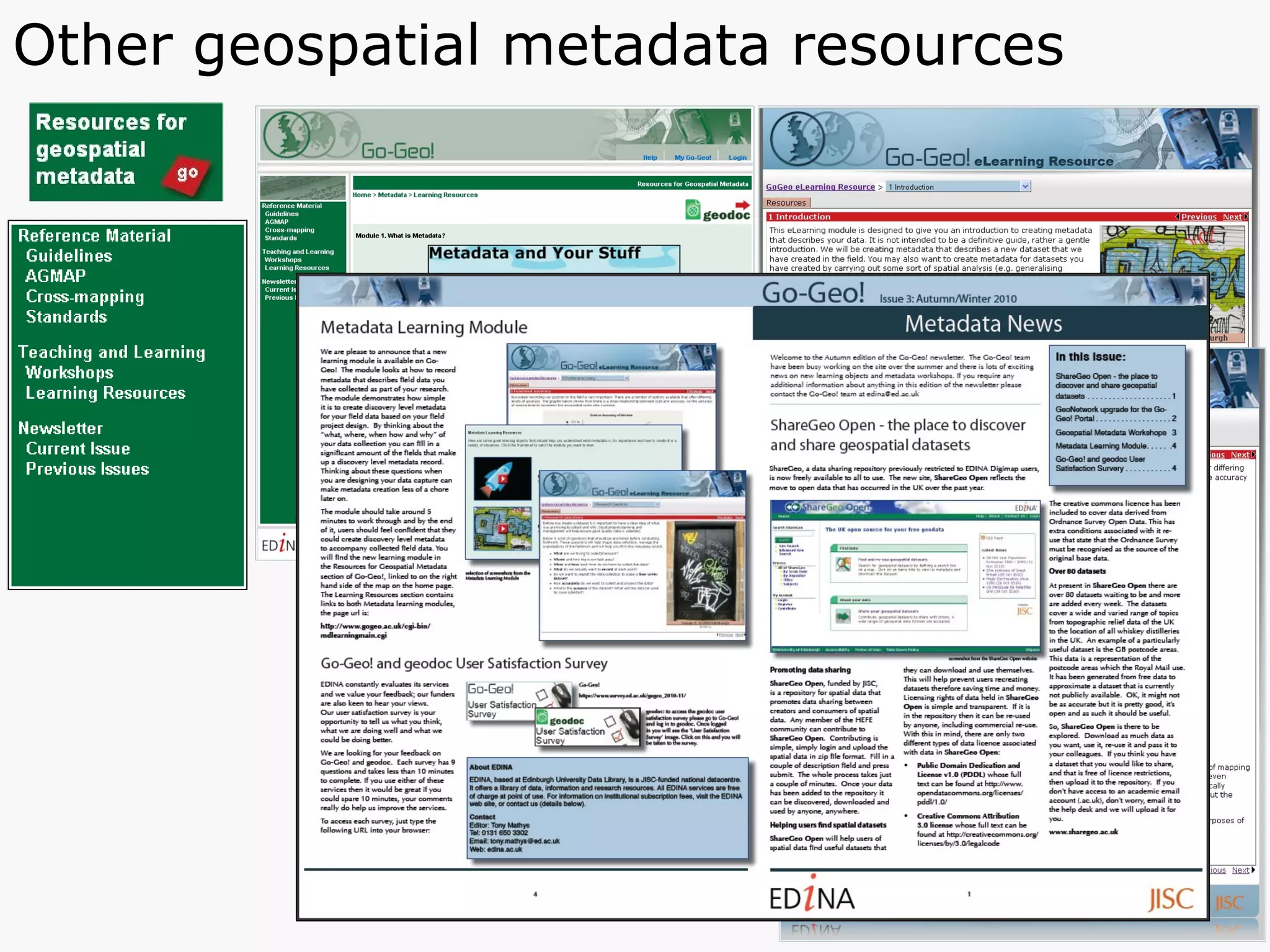Click Metadata Learning Module contents entry
Screen dimensions: 1270x952
[1116, 446]
